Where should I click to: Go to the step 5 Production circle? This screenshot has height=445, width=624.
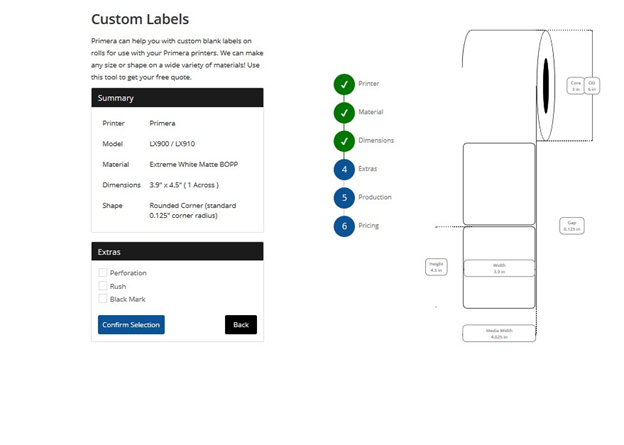click(x=344, y=198)
